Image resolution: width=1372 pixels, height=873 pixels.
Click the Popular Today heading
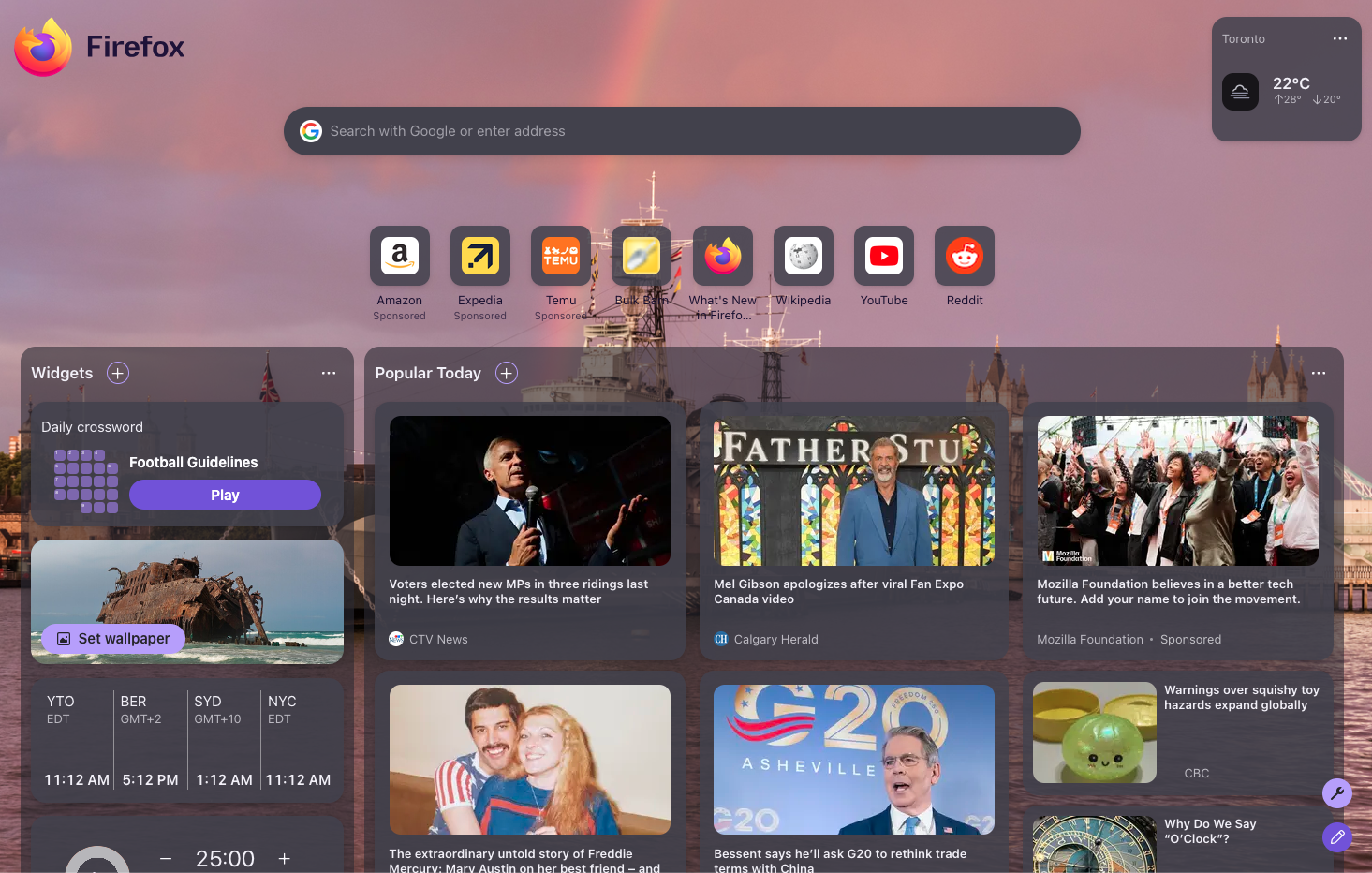point(428,373)
